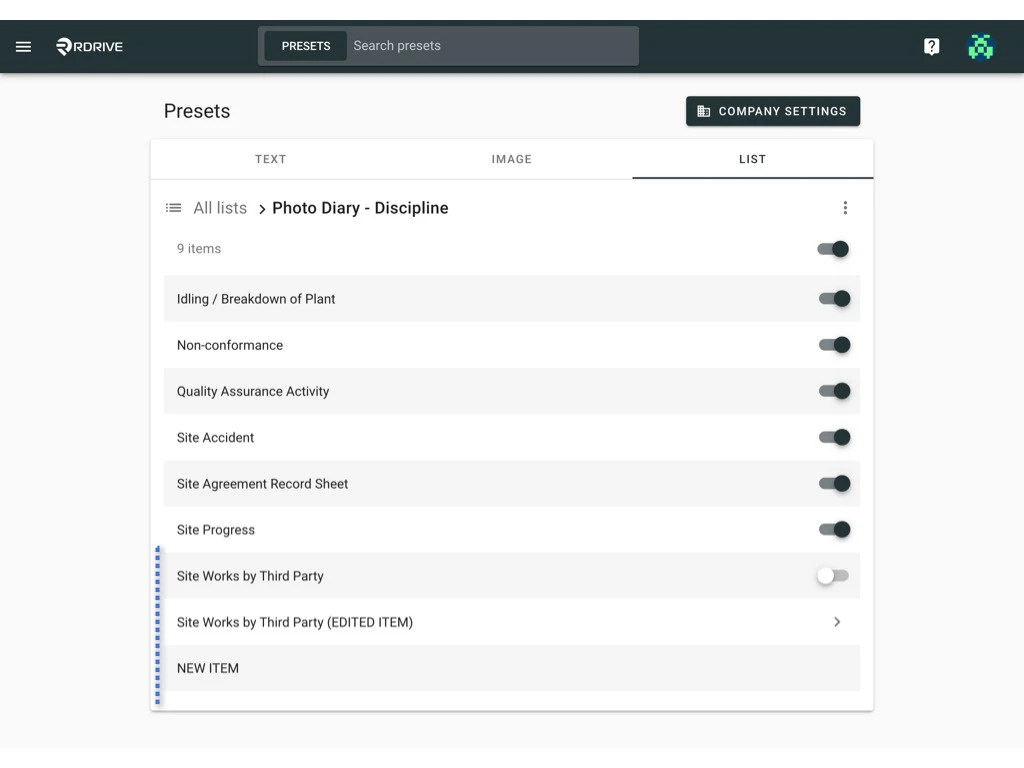Click the RDRIVE logo
The width and height of the screenshot is (1024, 768).
pyautogui.click(x=88, y=46)
